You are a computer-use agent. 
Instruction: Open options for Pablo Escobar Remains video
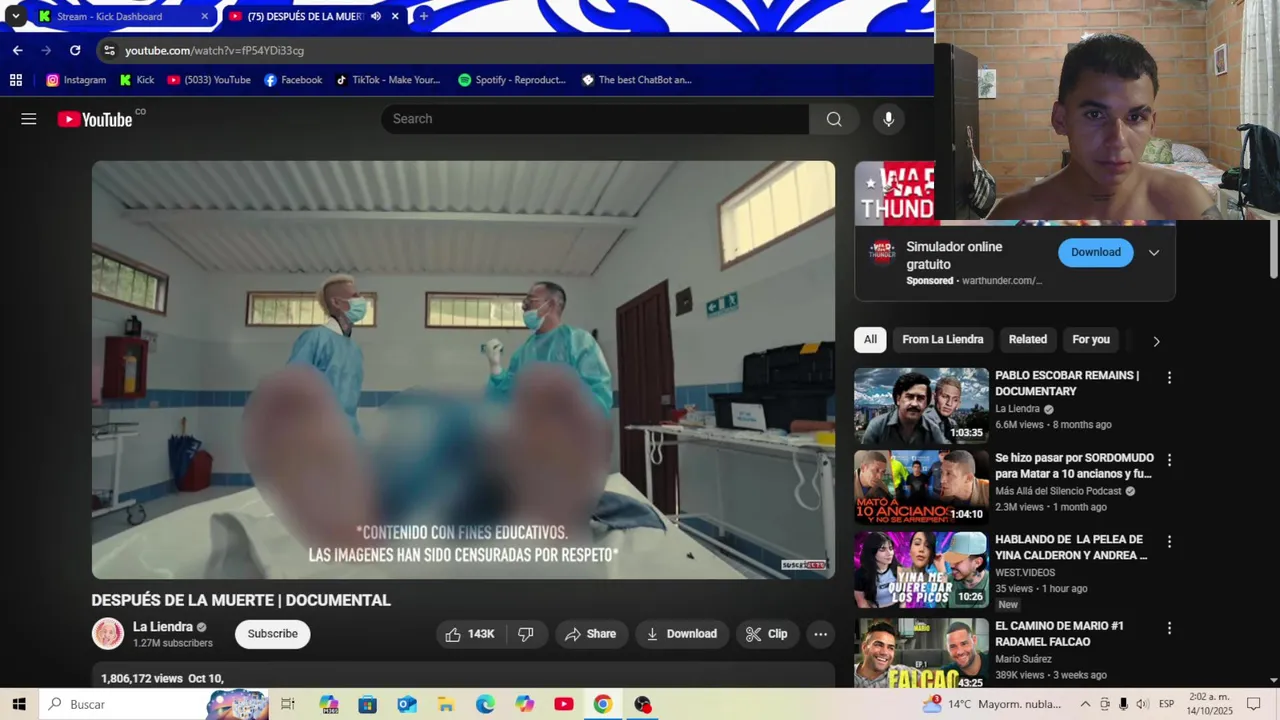[x=1169, y=378]
